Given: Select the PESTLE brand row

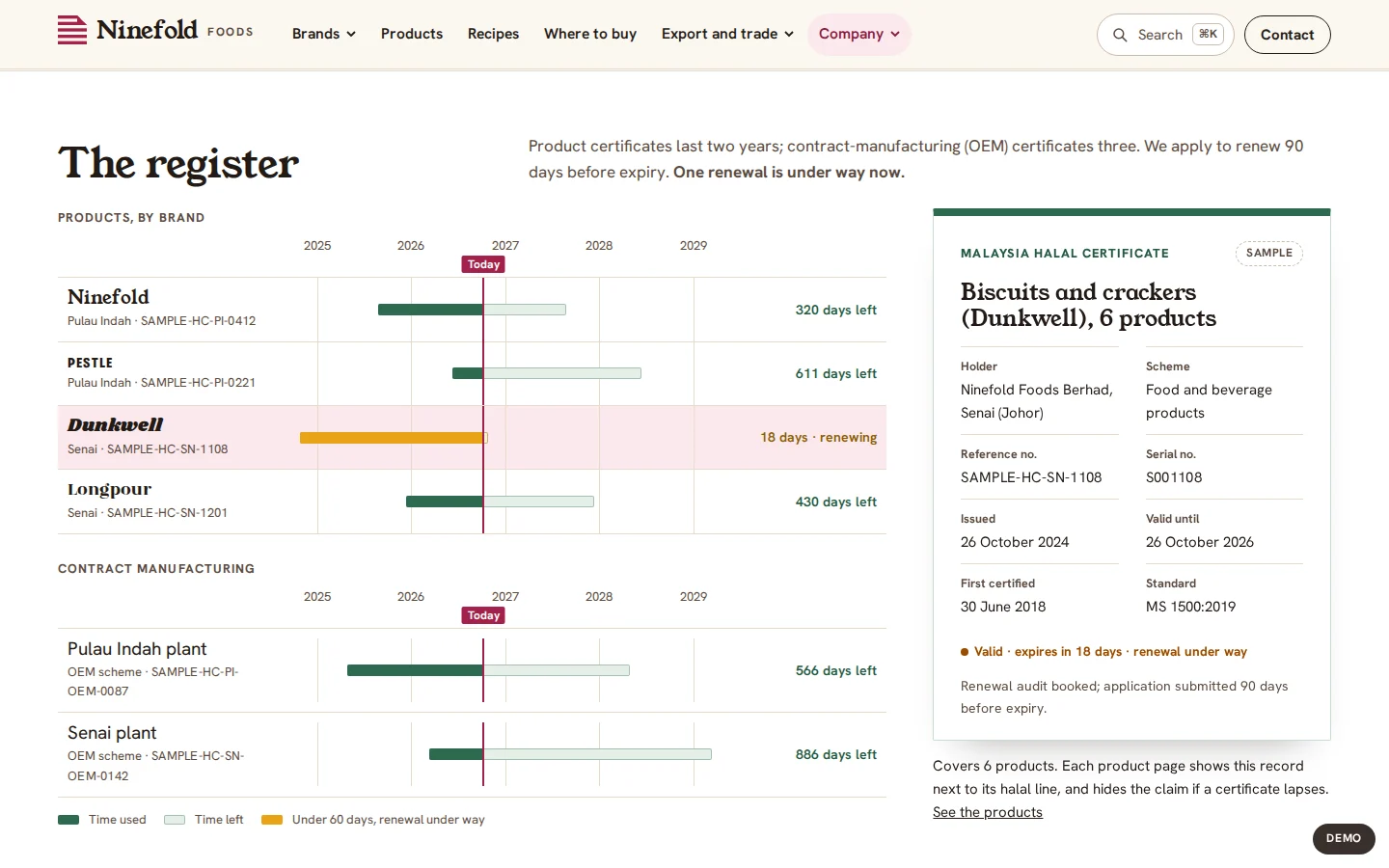Looking at the screenshot, I should click(472, 373).
